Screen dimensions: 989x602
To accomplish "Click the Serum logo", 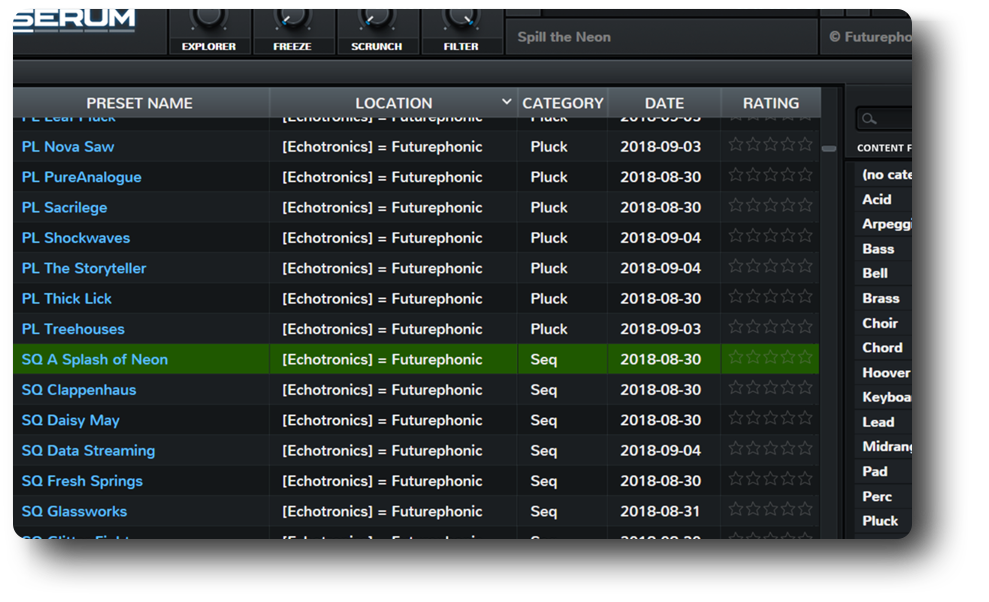I will (x=74, y=21).
